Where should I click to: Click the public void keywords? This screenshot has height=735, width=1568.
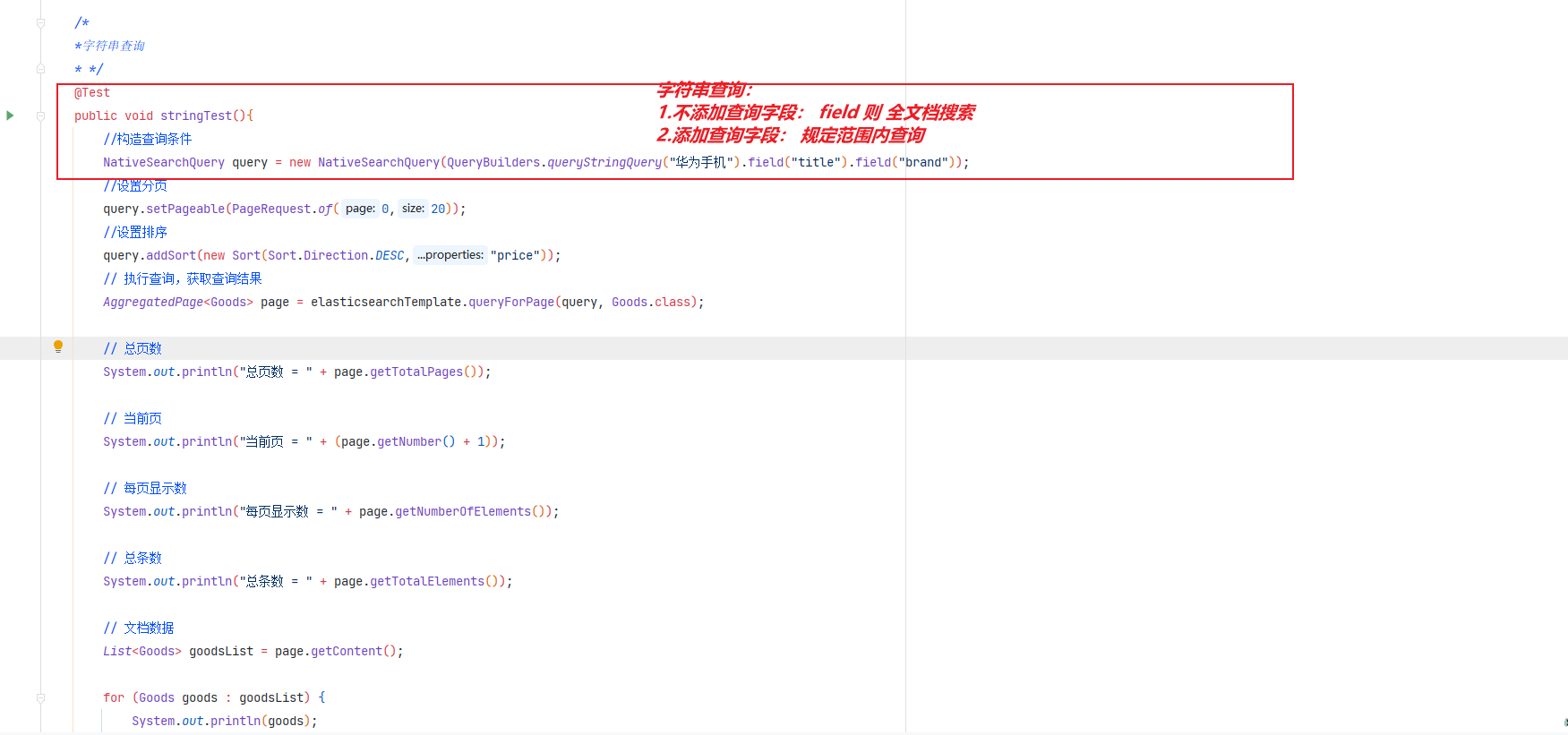[114, 115]
